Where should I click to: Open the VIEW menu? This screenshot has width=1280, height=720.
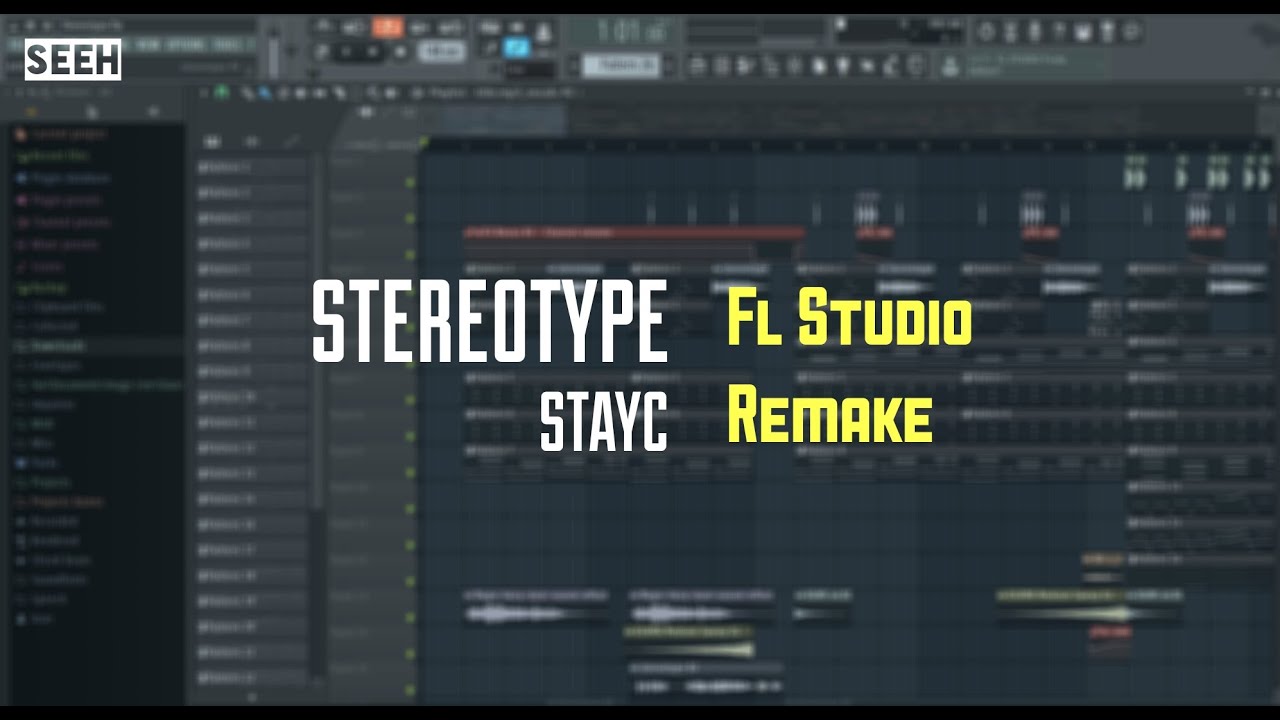(x=147, y=45)
